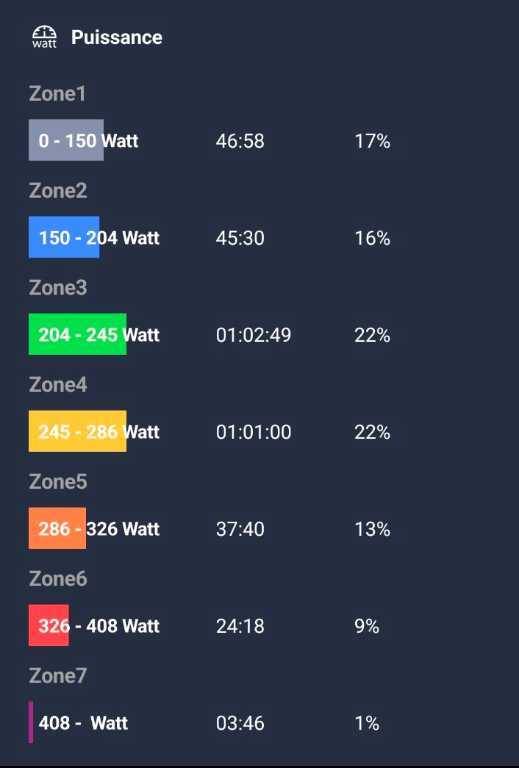The height and width of the screenshot is (768, 519).
Task: Click the yellow Zone4 power bar
Action: 77,431
